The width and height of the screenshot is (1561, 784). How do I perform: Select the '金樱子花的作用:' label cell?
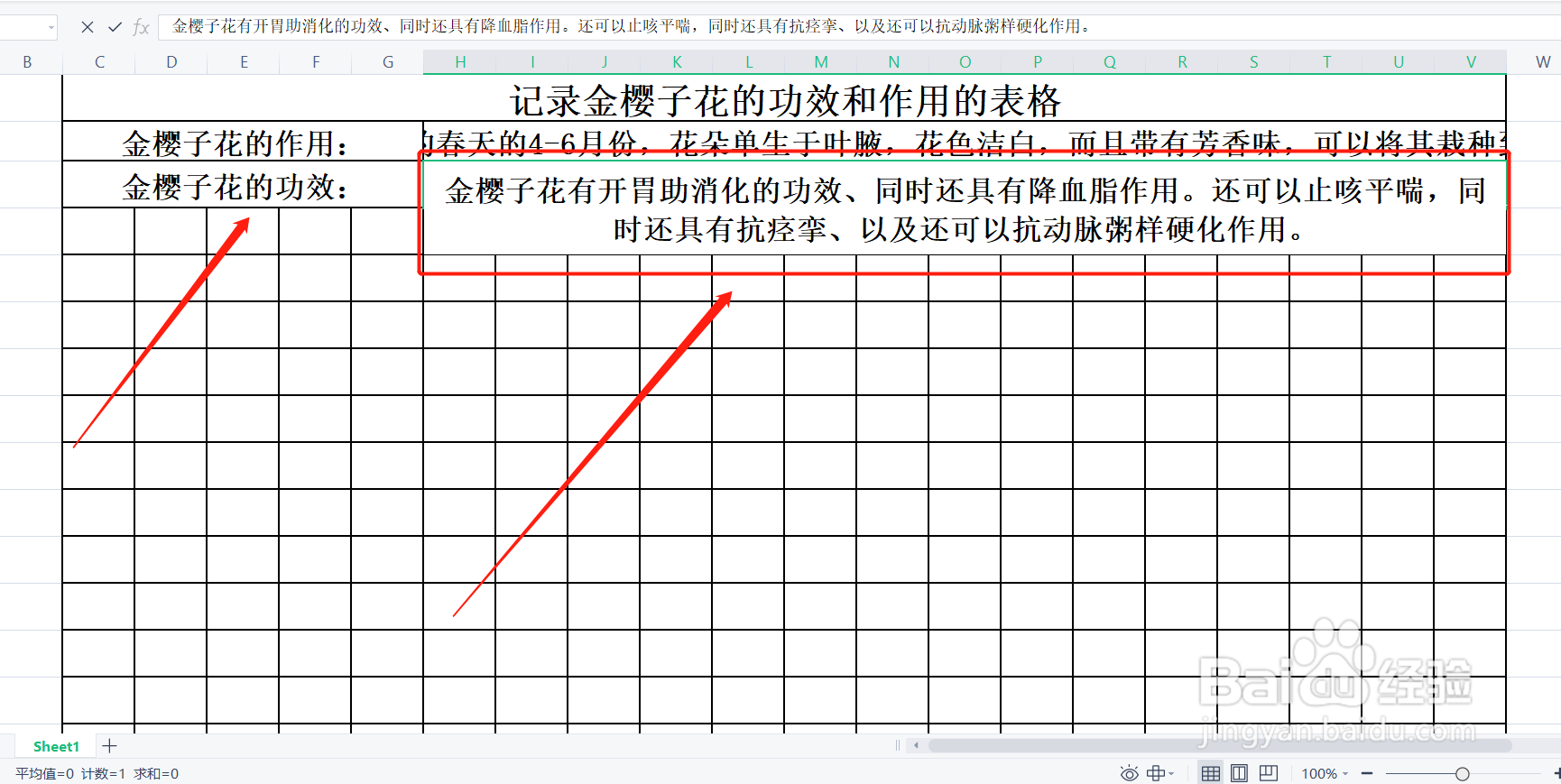pyautogui.click(x=243, y=142)
